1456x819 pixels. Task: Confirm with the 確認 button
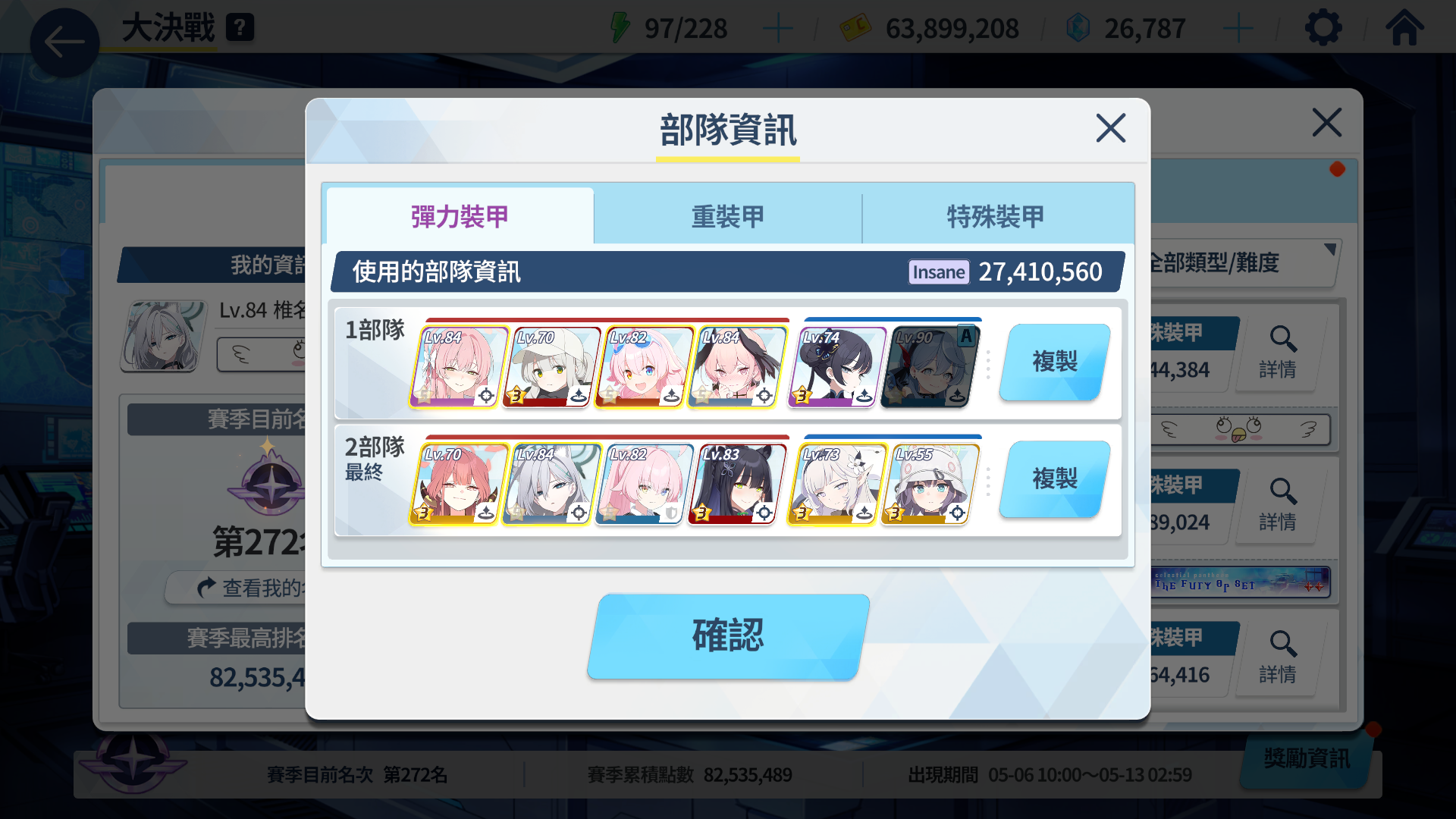pos(728,636)
